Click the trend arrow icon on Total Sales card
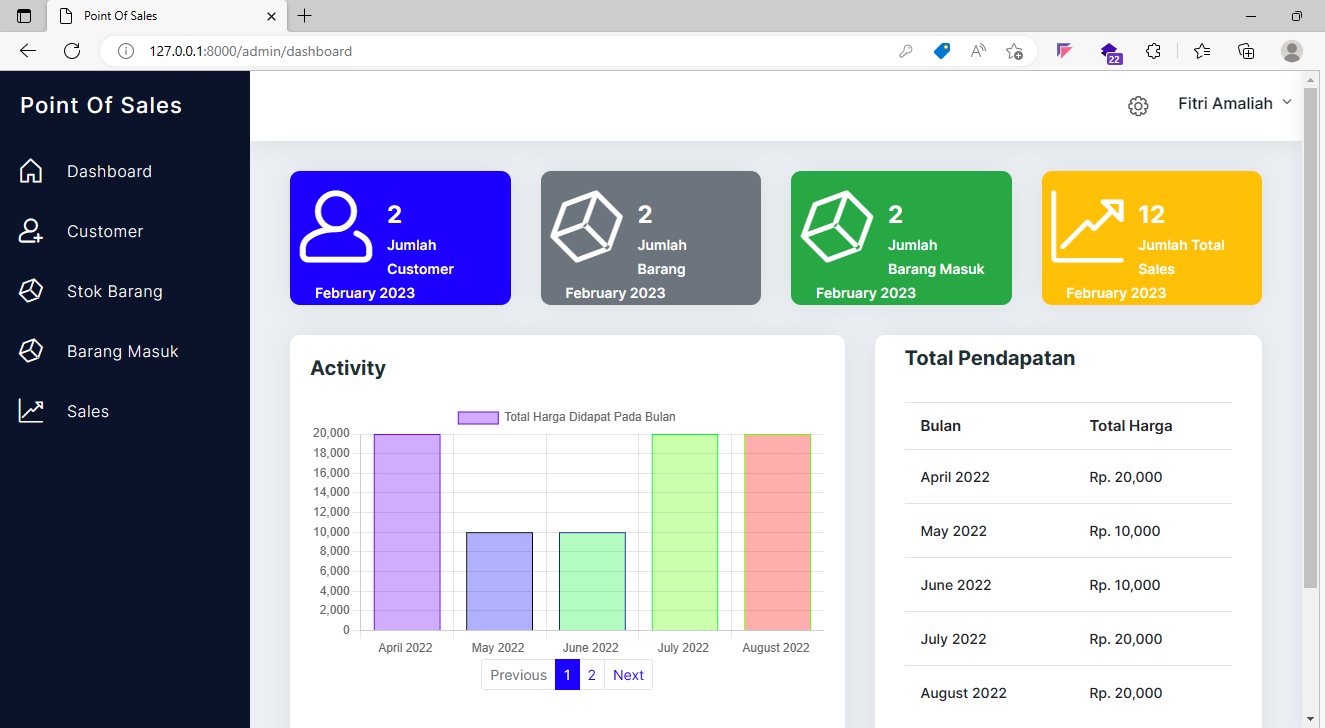The image size is (1325, 728). [x=1087, y=226]
